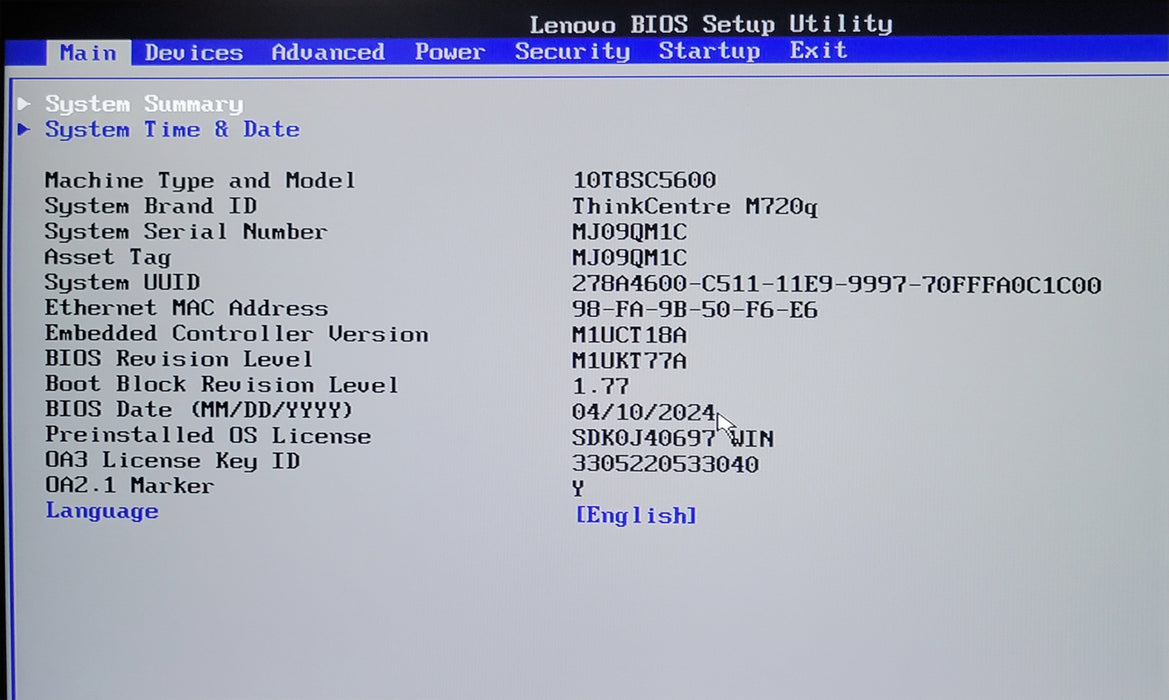Image resolution: width=1169 pixels, height=700 pixels.
Task: Select the BIOS Date (MM/DD/YYYY) label
Action: 198,410
